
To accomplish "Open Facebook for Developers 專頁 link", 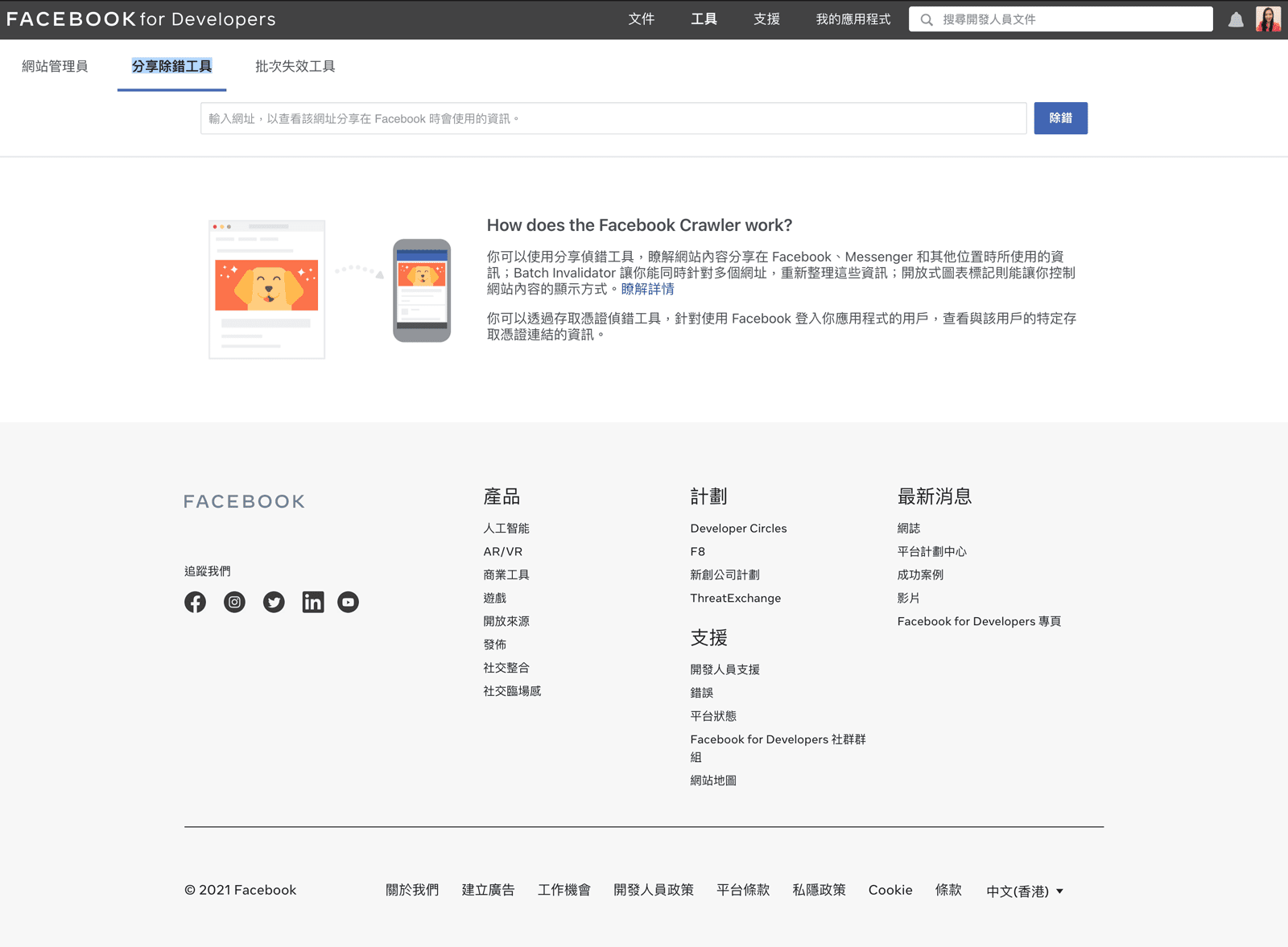I will pos(979,621).
